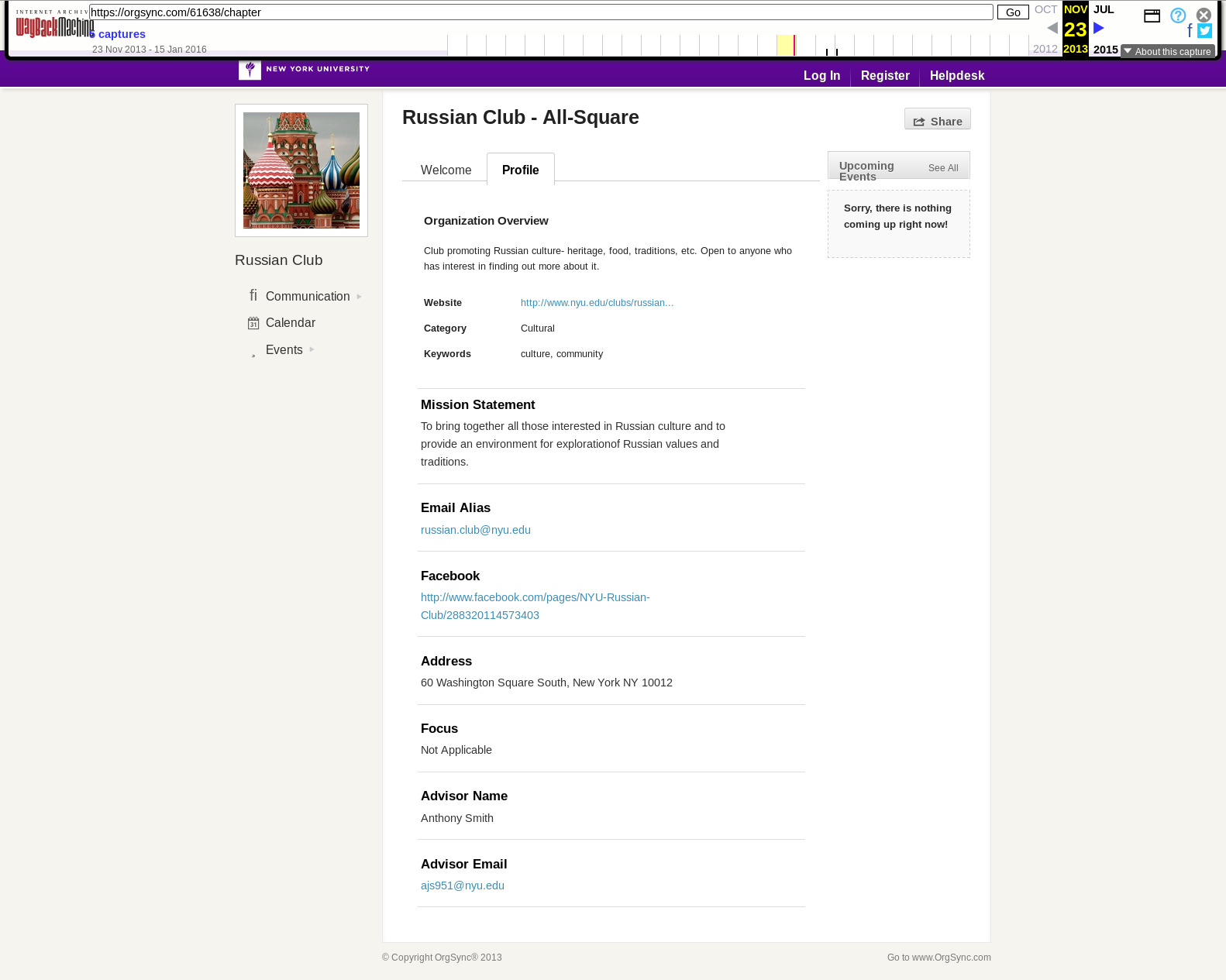Switch to the Welcome tab
1226x980 pixels.
[446, 170]
